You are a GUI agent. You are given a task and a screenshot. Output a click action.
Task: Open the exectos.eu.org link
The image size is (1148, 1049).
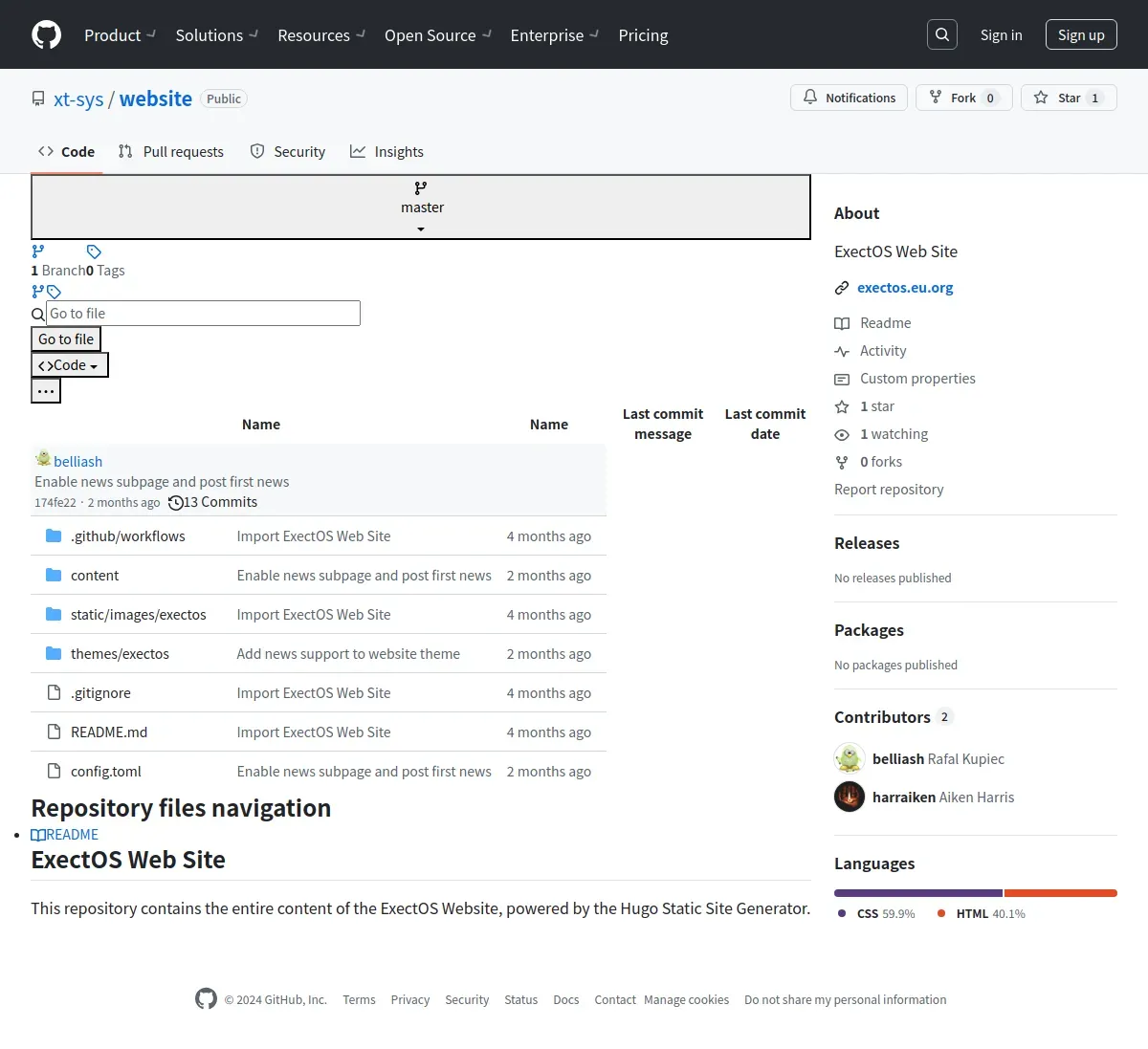[x=905, y=288]
